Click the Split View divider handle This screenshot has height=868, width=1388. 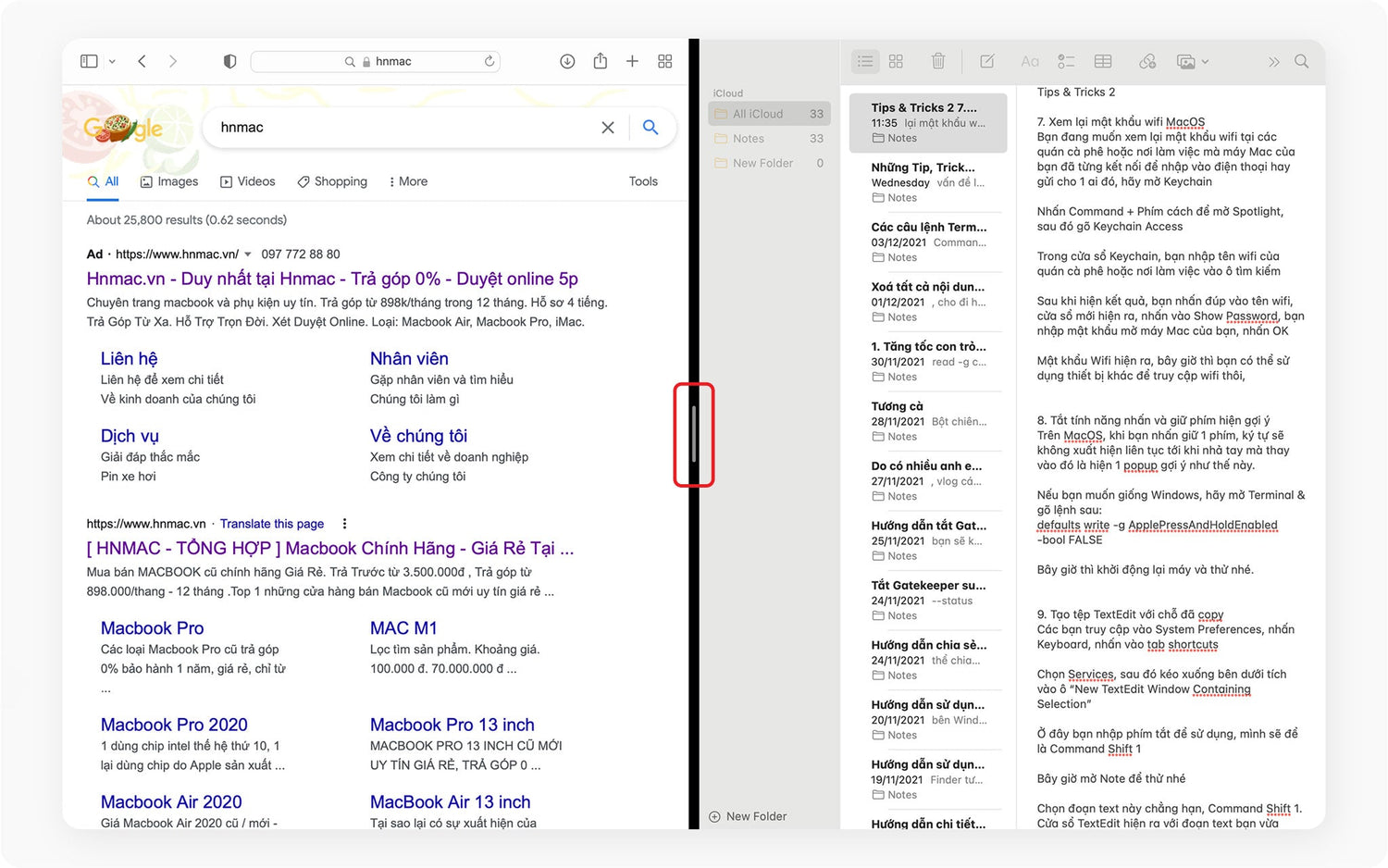click(x=694, y=434)
